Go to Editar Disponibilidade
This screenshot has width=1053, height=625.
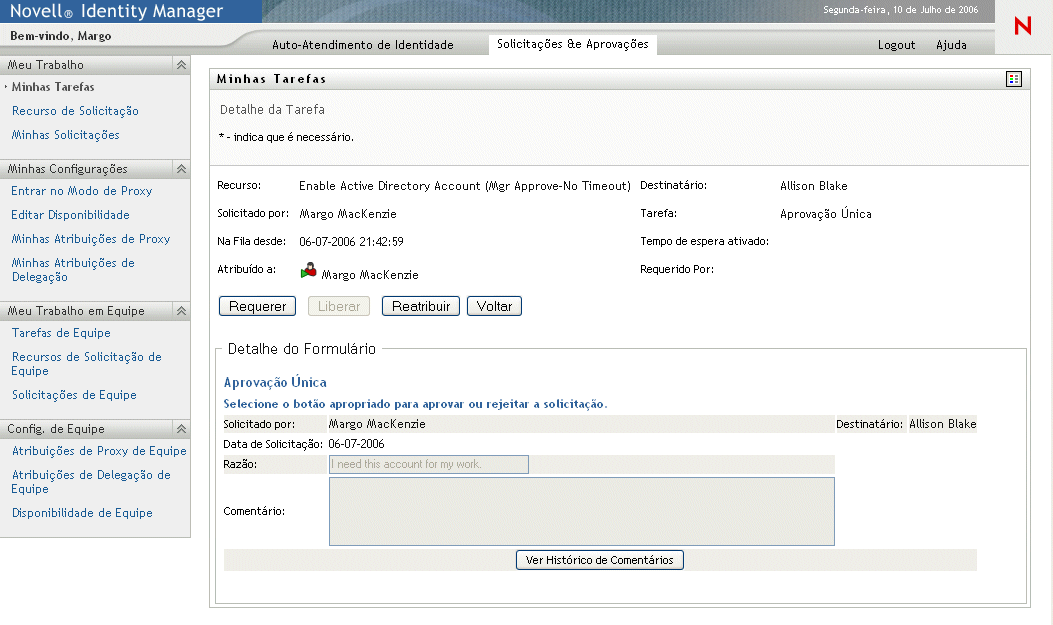[70, 215]
